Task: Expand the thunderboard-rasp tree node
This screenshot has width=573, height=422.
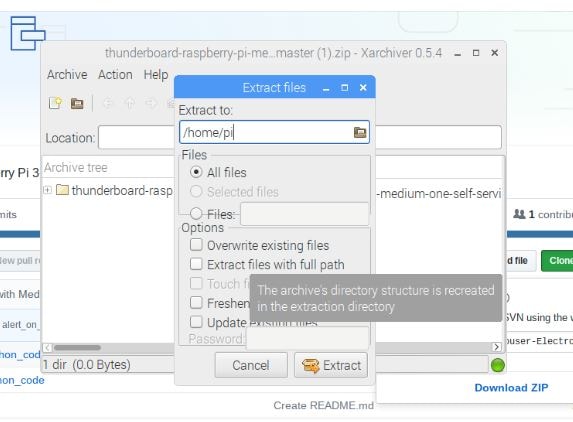Action: point(47,190)
